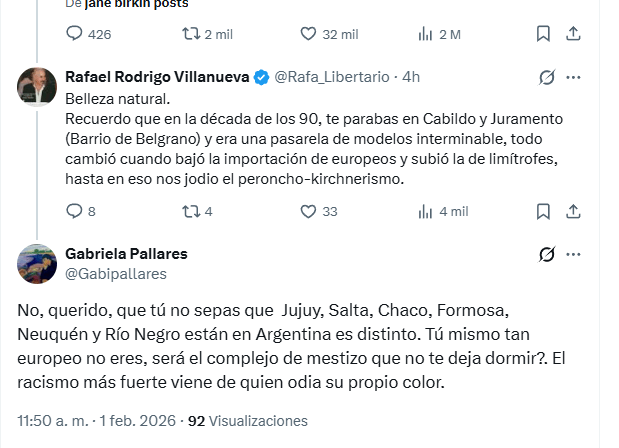Bookmark the top post

[543, 34]
